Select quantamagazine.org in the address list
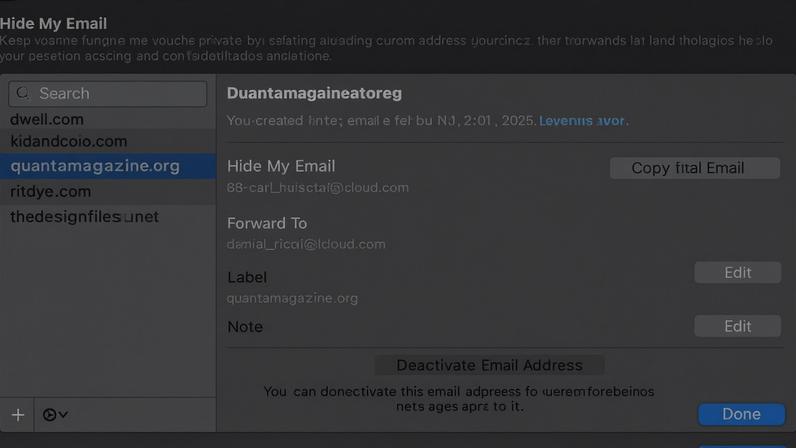 (x=108, y=166)
